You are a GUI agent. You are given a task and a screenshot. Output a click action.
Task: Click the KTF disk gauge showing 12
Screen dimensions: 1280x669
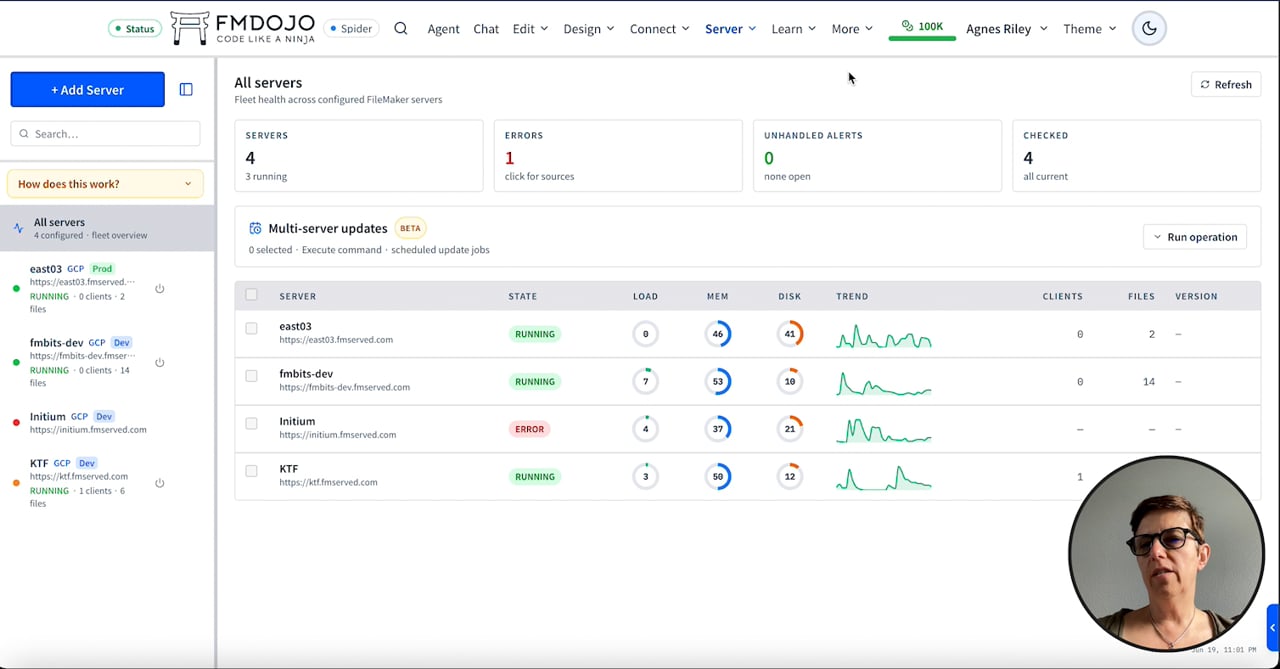[790, 476]
